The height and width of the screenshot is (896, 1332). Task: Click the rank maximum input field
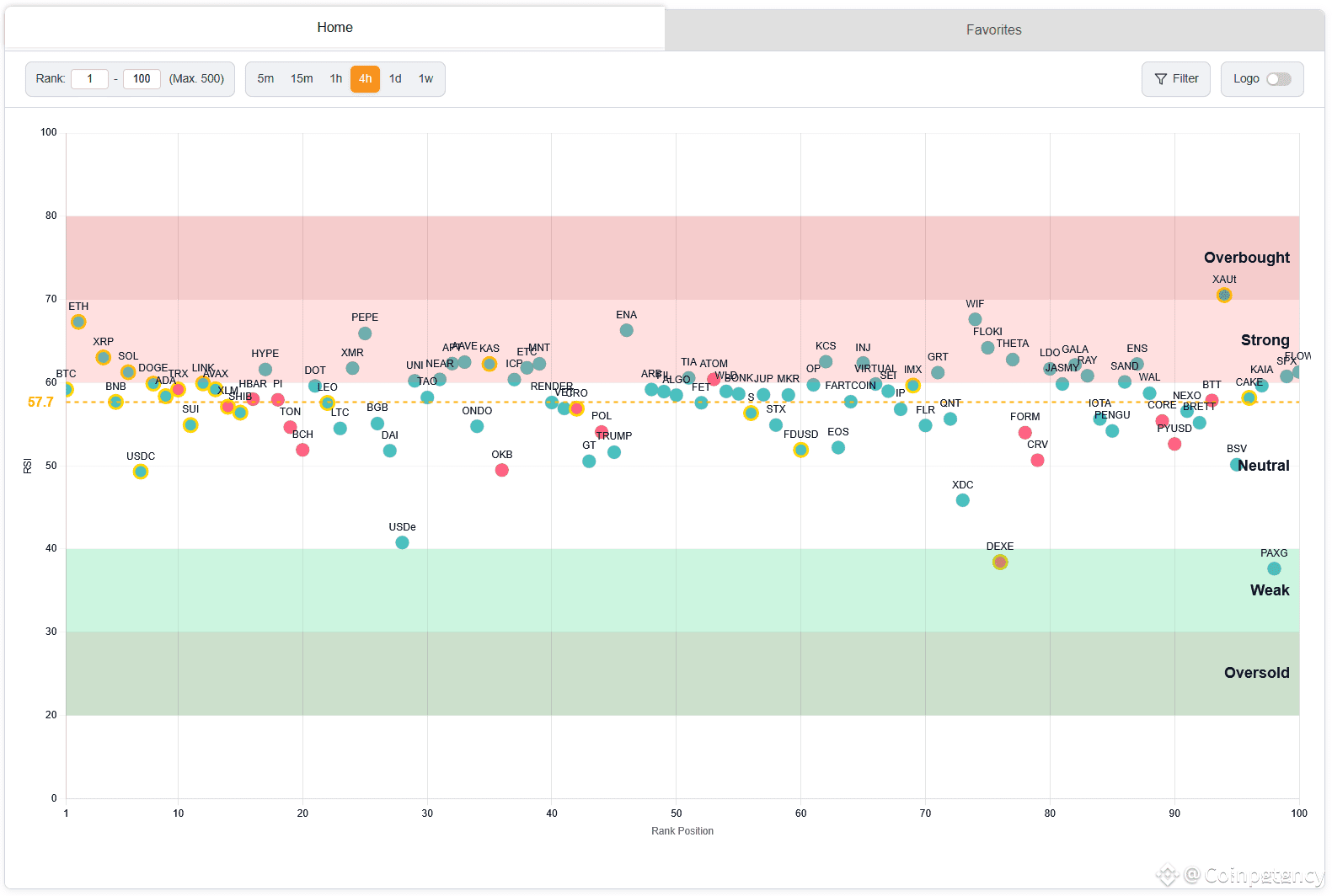coord(142,79)
